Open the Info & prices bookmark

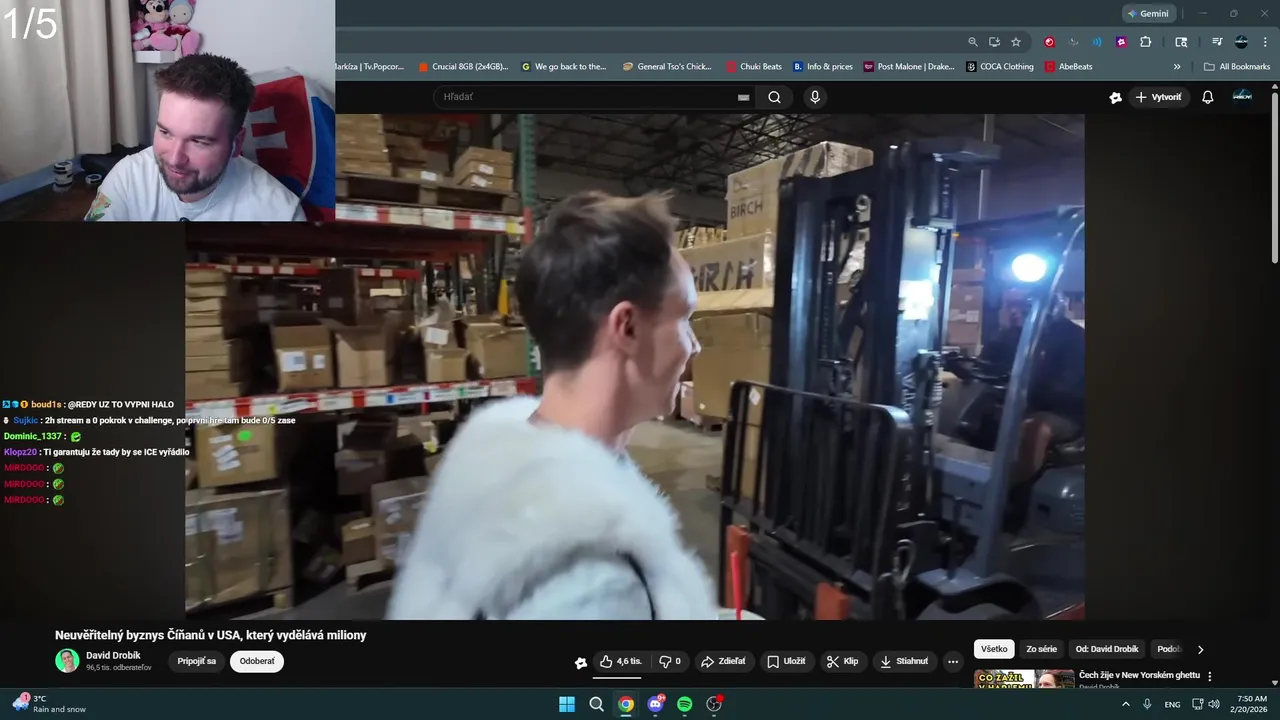[823, 67]
